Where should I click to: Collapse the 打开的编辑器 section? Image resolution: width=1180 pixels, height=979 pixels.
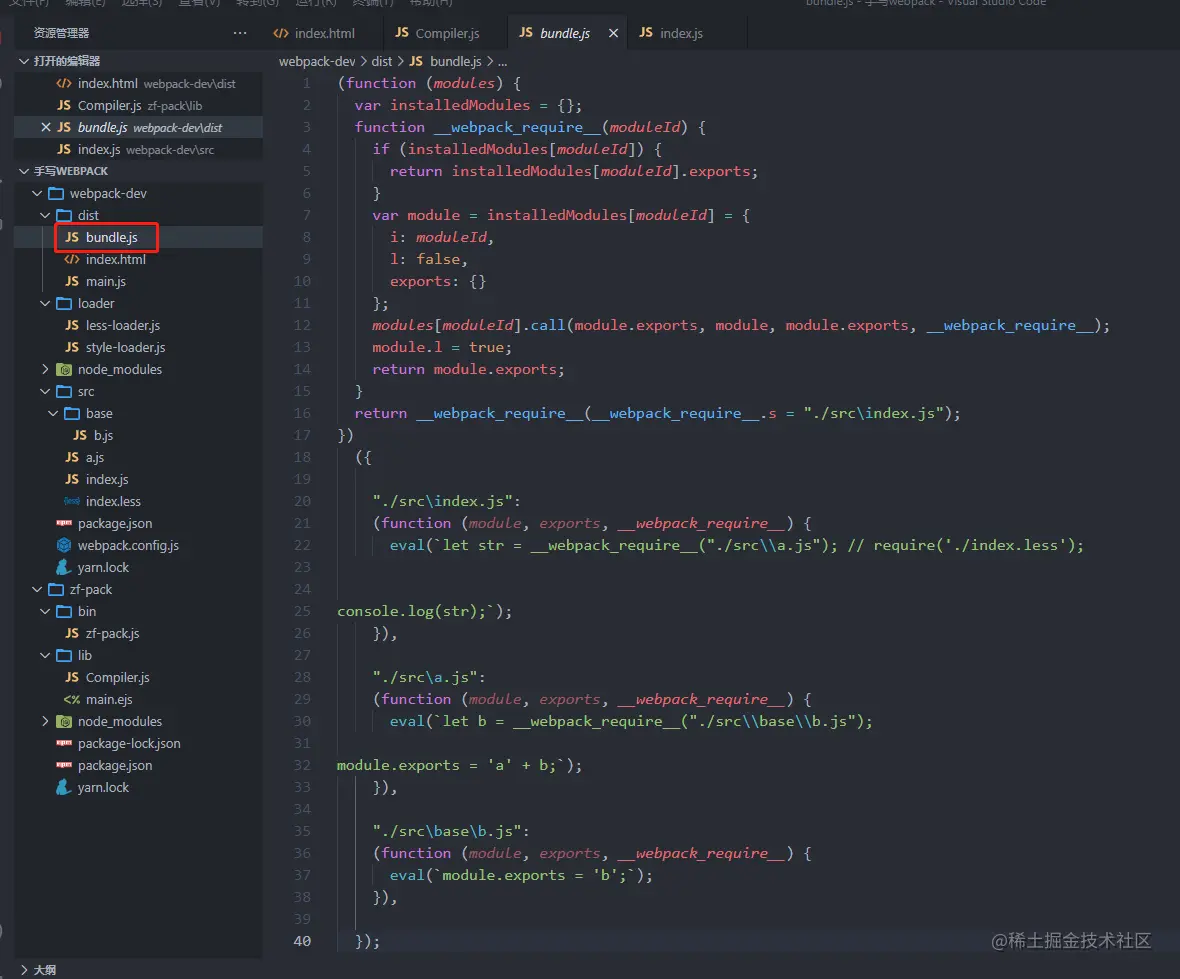[x=24, y=61]
